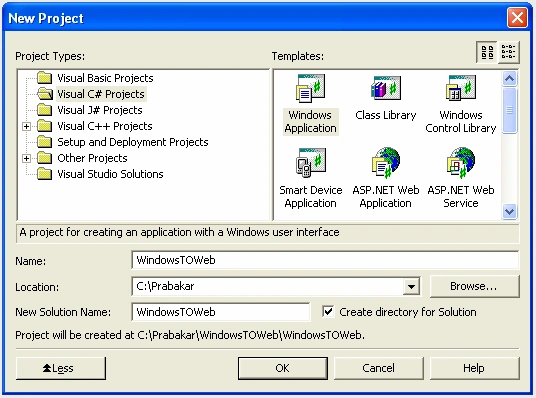Click the templates scrollbar thumb
Image resolution: width=536 pixels, height=398 pixels.
click(510, 110)
